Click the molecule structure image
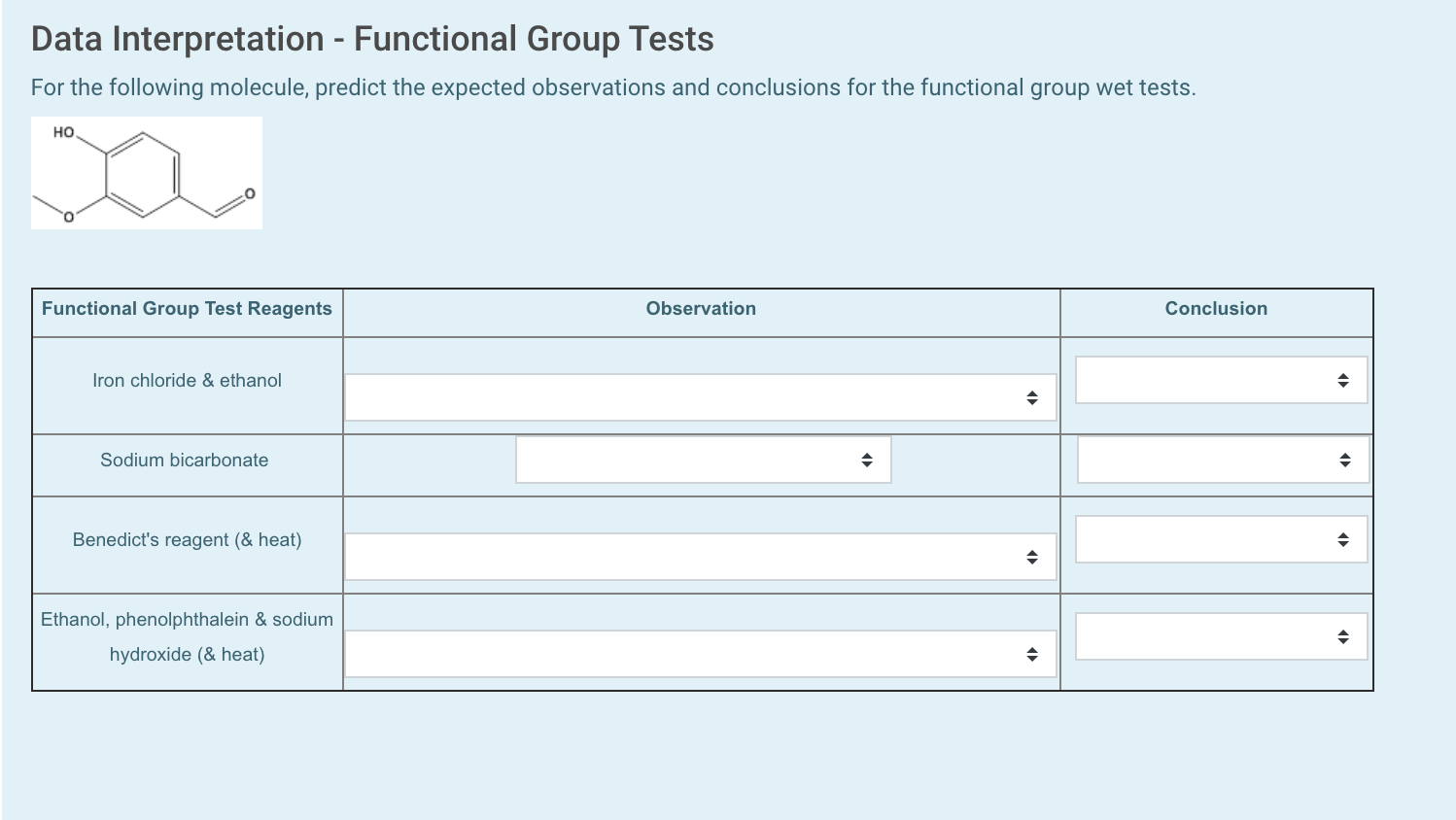This screenshot has height=820, width=1456. pos(146,172)
